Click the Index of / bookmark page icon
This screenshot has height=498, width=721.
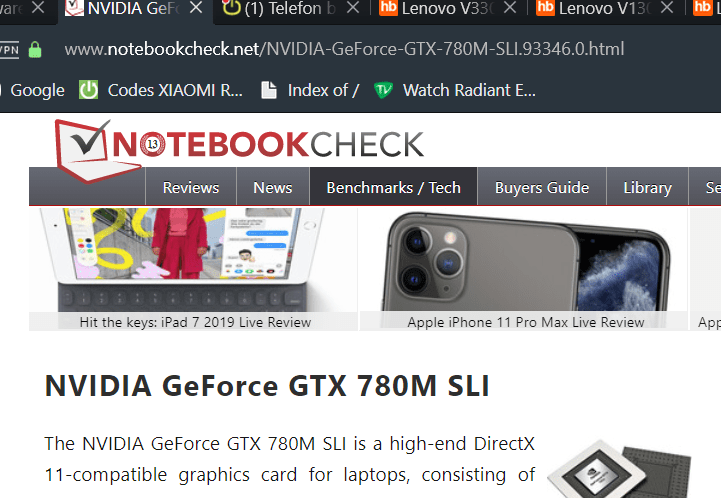[x=269, y=90]
